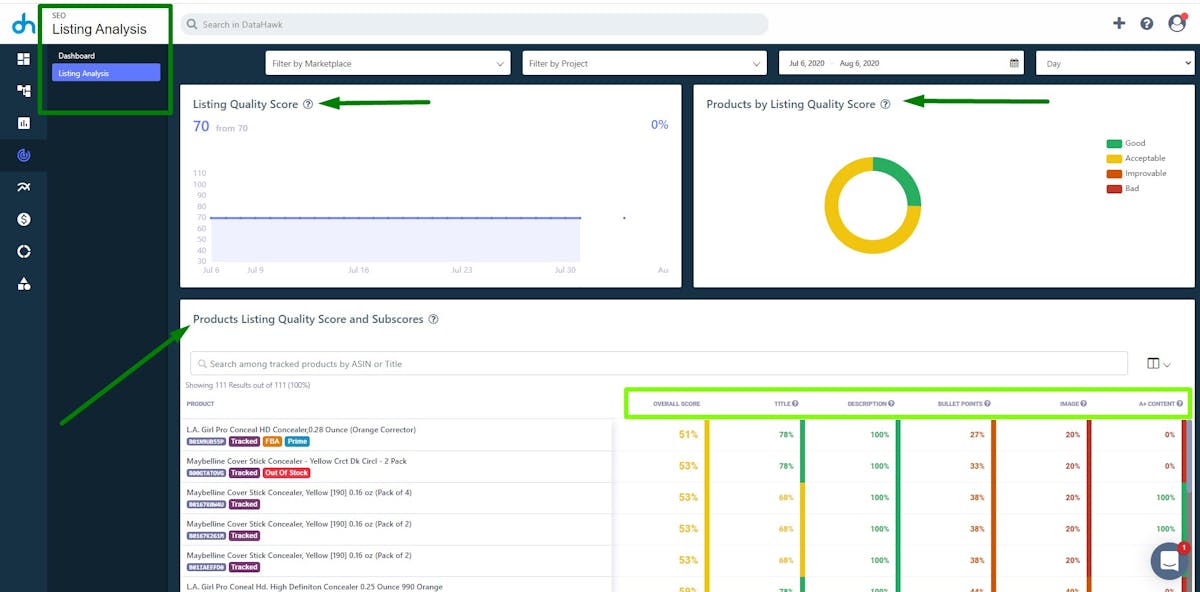Open the Jul 6 – Aug 6, 2020 date range
1200x592 pixels.
click(x=901, y=63)
